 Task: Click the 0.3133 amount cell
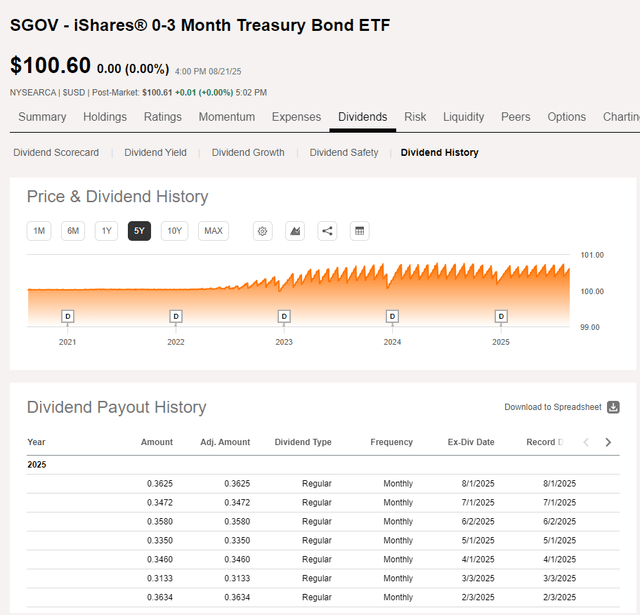coord(160,578)
